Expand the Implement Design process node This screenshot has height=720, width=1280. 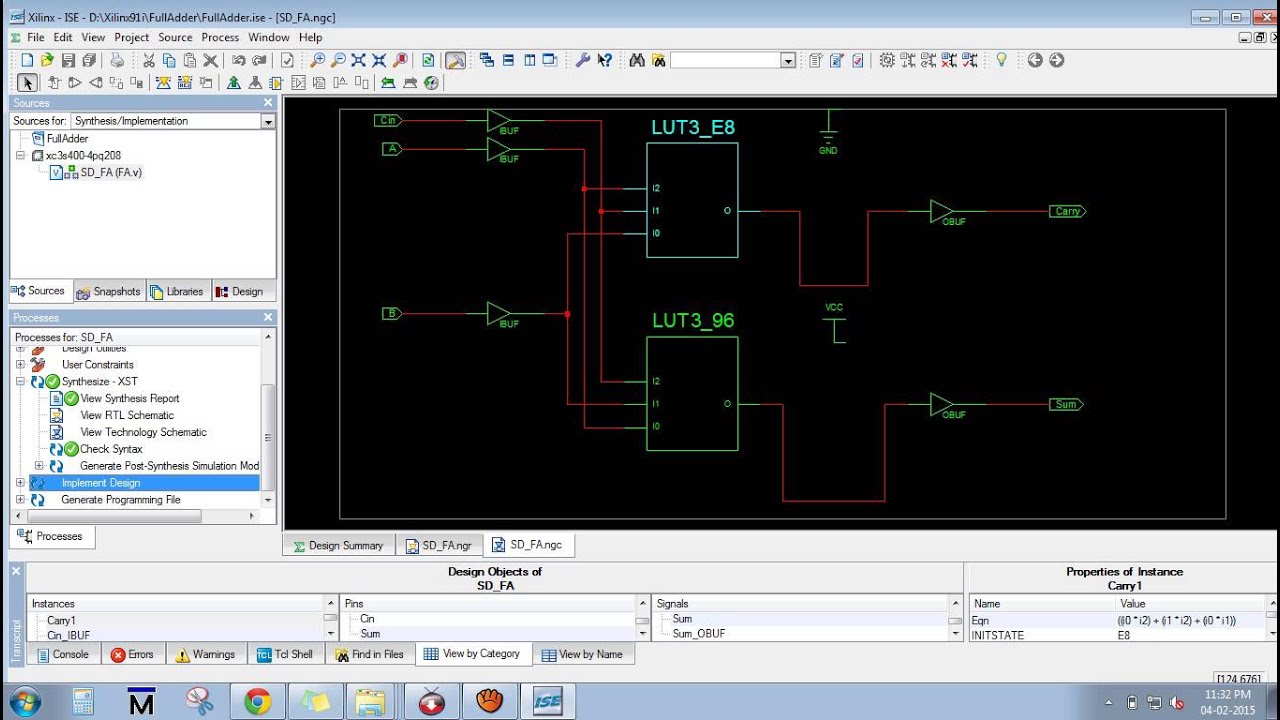tap(20, 482)
